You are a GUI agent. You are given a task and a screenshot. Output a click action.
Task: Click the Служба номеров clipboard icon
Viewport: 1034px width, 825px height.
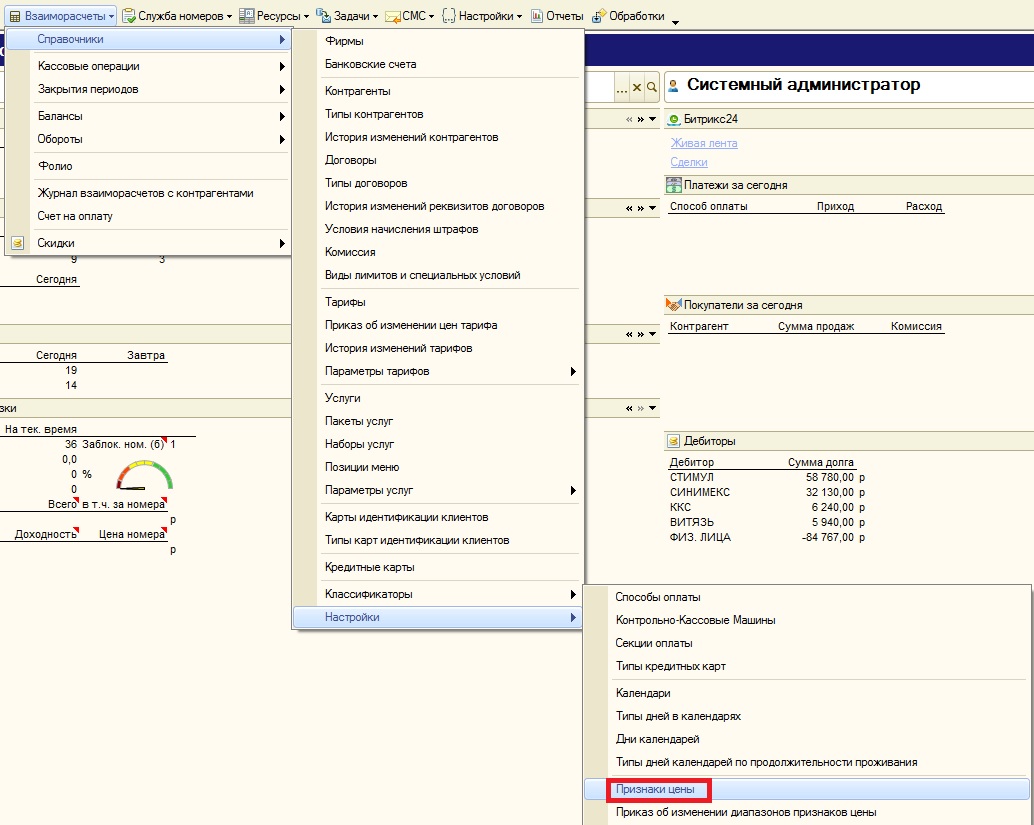129,16
